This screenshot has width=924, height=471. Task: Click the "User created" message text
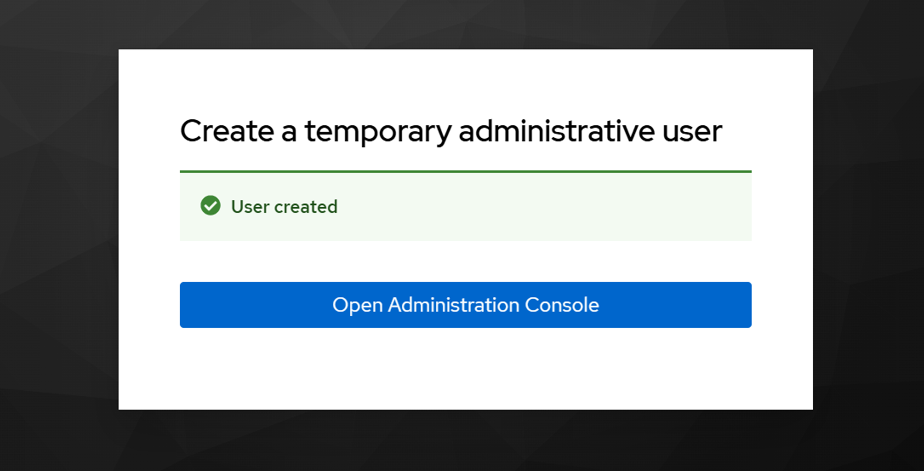tap(284, 207)
